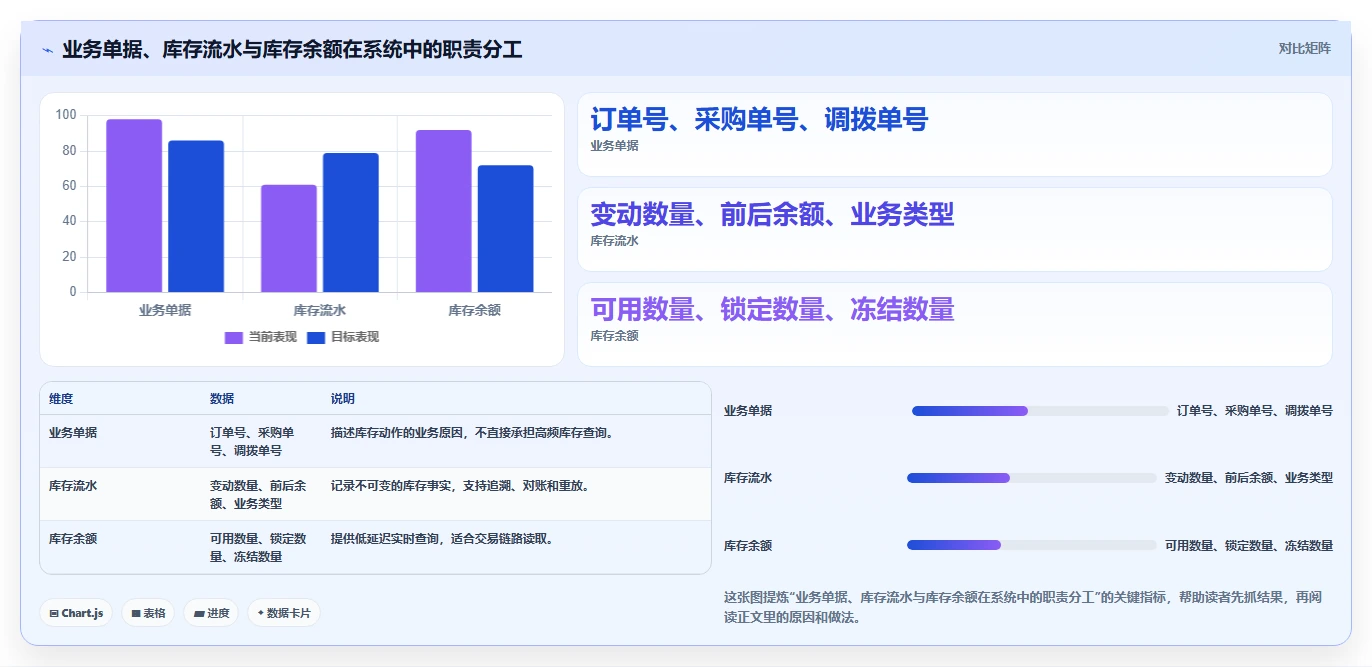Click the 业务单据 label left of its progress bar
The height and width of the screenshot is (667, 1372).
[x=748, y=411]
